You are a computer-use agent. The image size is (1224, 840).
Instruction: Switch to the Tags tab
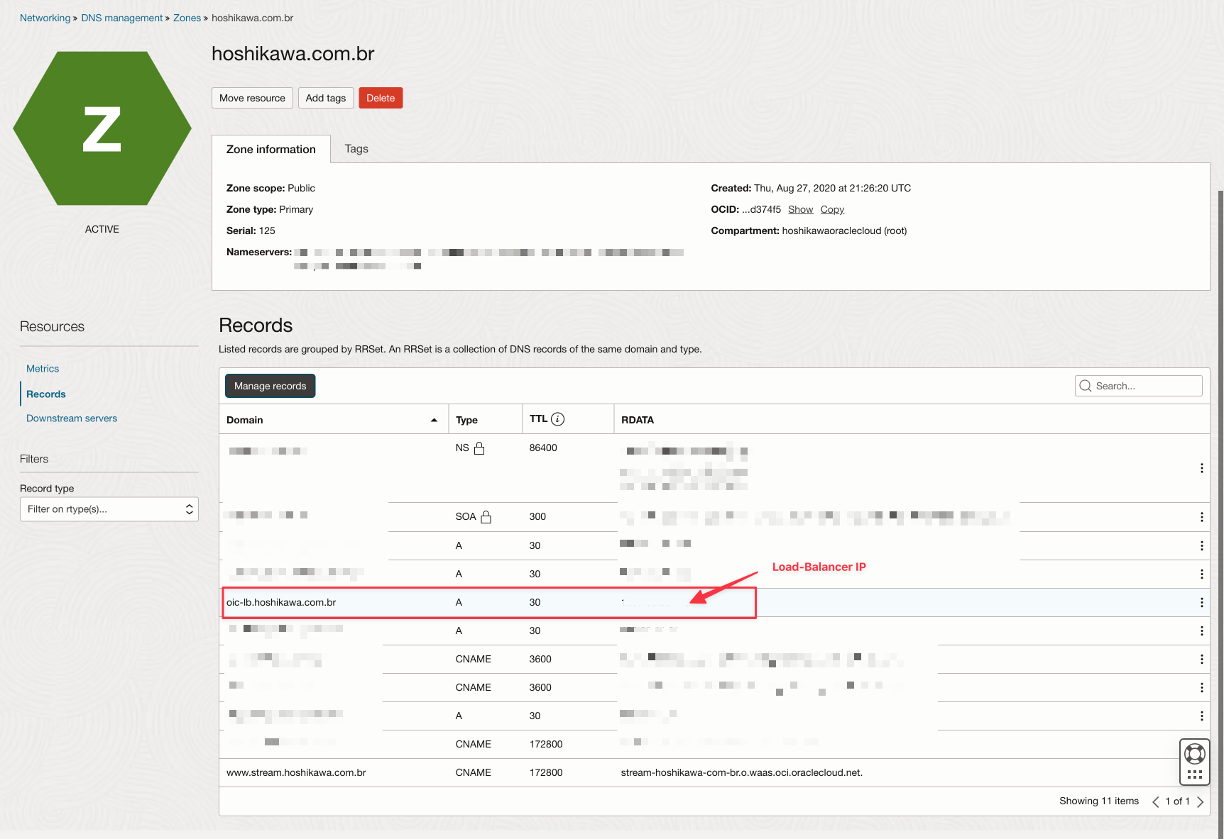(356, 147)
